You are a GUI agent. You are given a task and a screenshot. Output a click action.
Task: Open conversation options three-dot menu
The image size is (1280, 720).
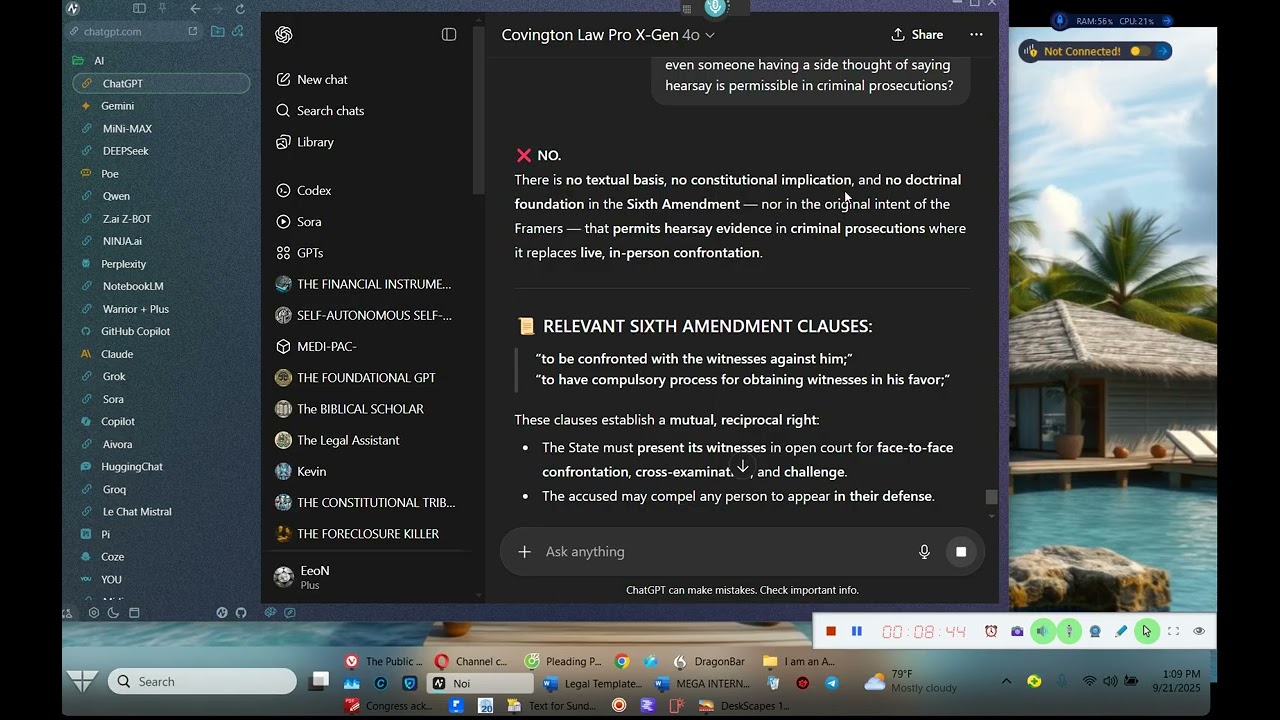(x=976, y=35)
